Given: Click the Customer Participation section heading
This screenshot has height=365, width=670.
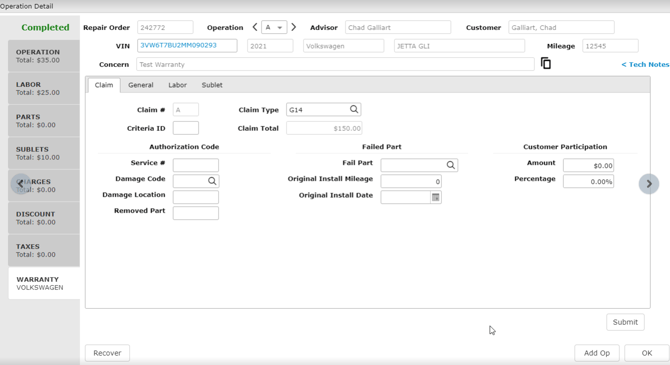Looking at the screenshot, I should 565,147.
